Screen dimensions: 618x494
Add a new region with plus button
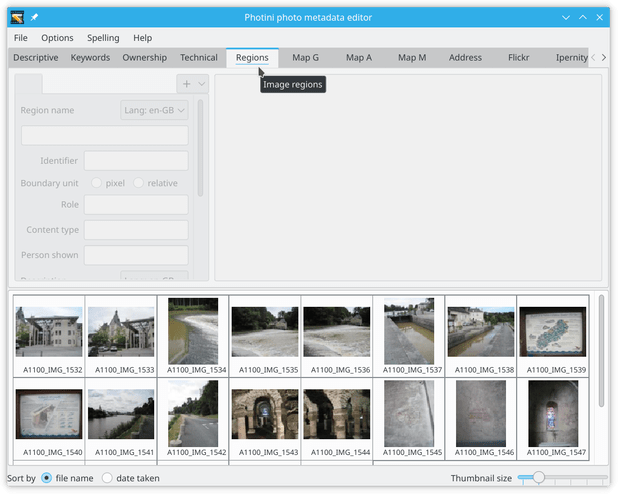(x=186, y=84)
